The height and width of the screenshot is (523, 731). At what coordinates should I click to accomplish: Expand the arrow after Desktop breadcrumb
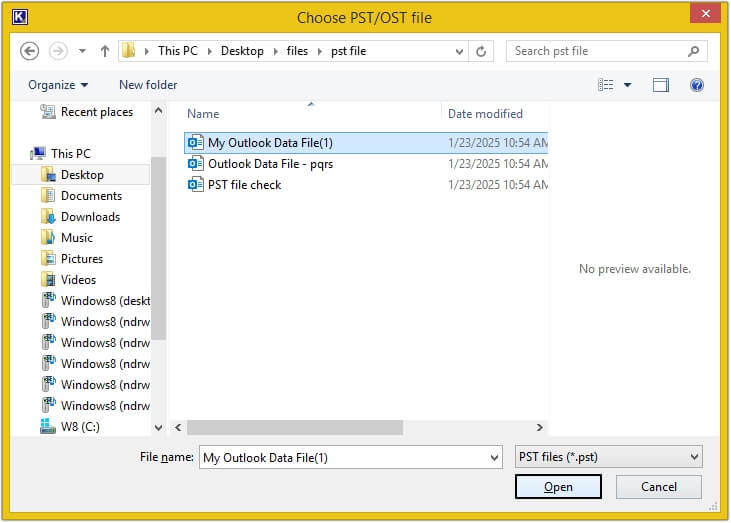pyautogui.click(x=276, y=51)
